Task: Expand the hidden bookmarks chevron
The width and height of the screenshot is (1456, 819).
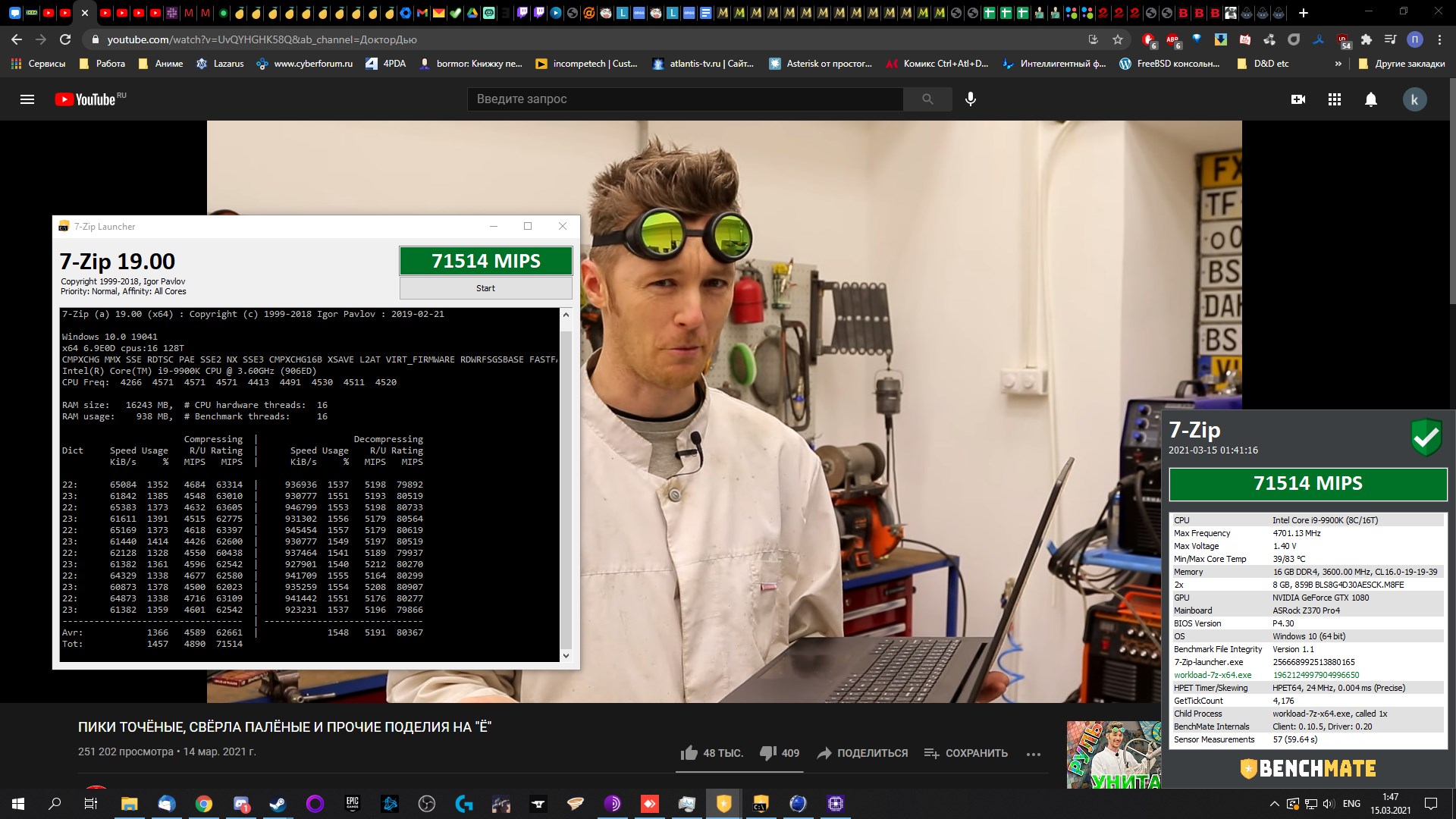Action: click(1338, 64)
